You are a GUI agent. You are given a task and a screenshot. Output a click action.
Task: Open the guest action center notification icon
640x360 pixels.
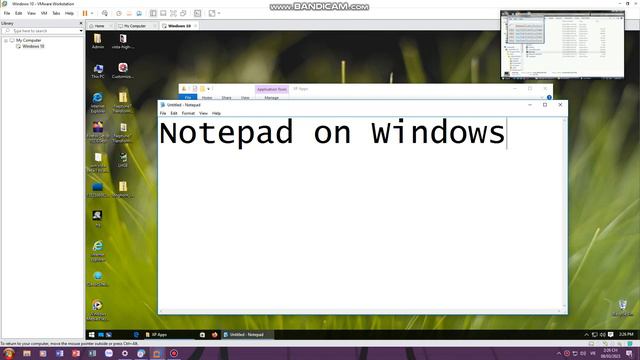pyautogui.click(x=611, y=335)
